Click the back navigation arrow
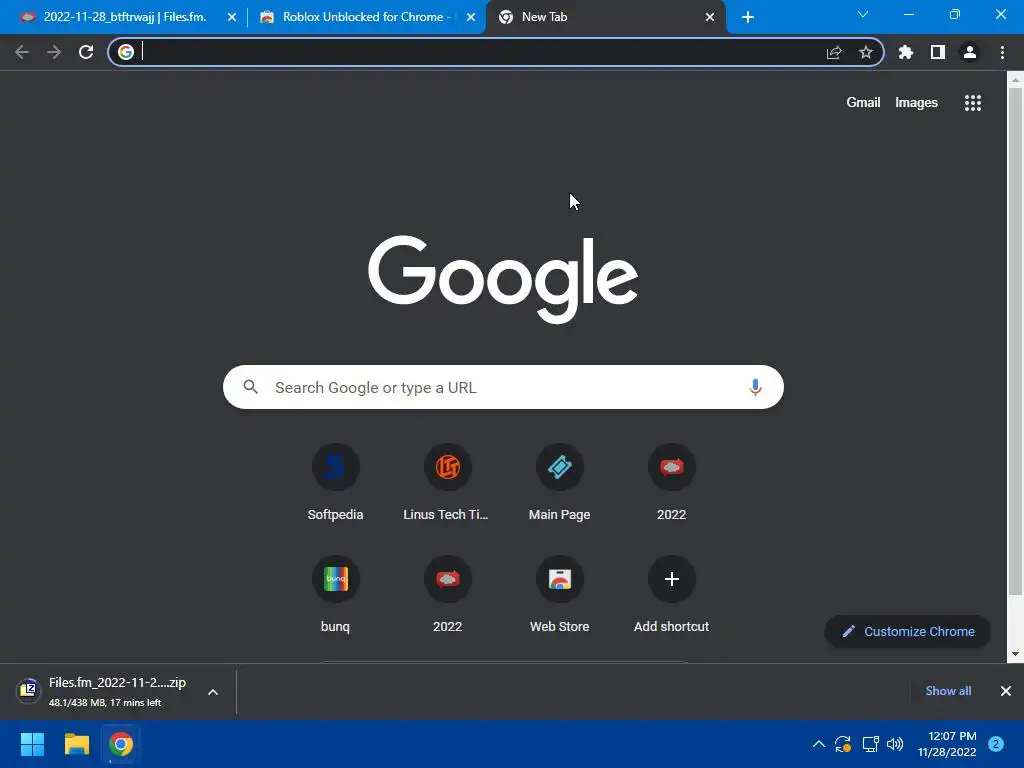The height and width of the screenshot is (768, 1024). (22, 52)
